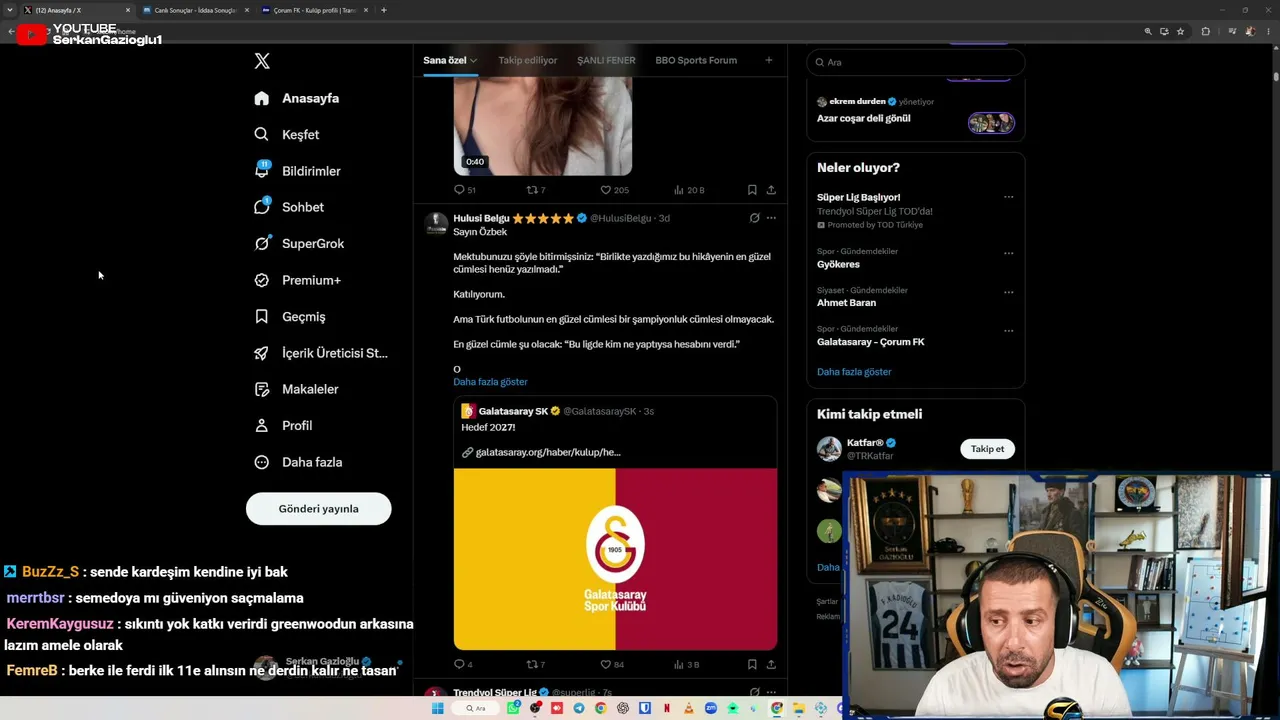Image resolution: width=1280 pixels, height=720 pixels.
Task: Click the Makaleler icon in sidebar
Action: tap(262, 389)
